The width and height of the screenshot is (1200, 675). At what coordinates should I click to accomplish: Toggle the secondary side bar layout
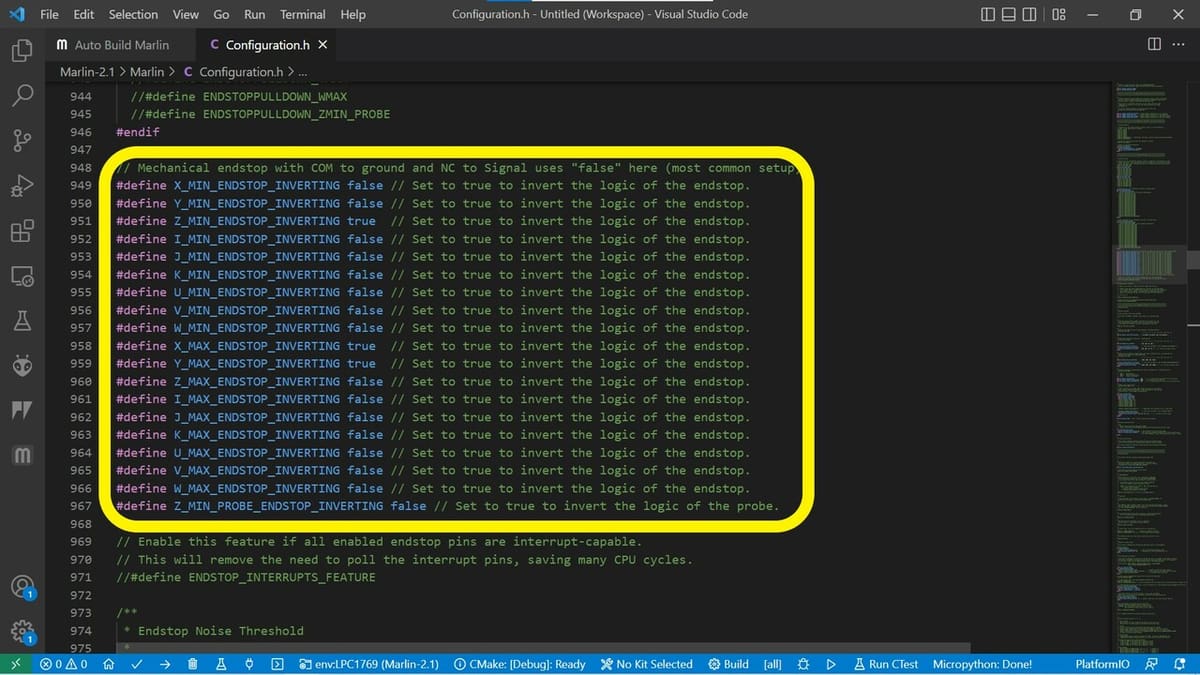(x=1029, y=14)
